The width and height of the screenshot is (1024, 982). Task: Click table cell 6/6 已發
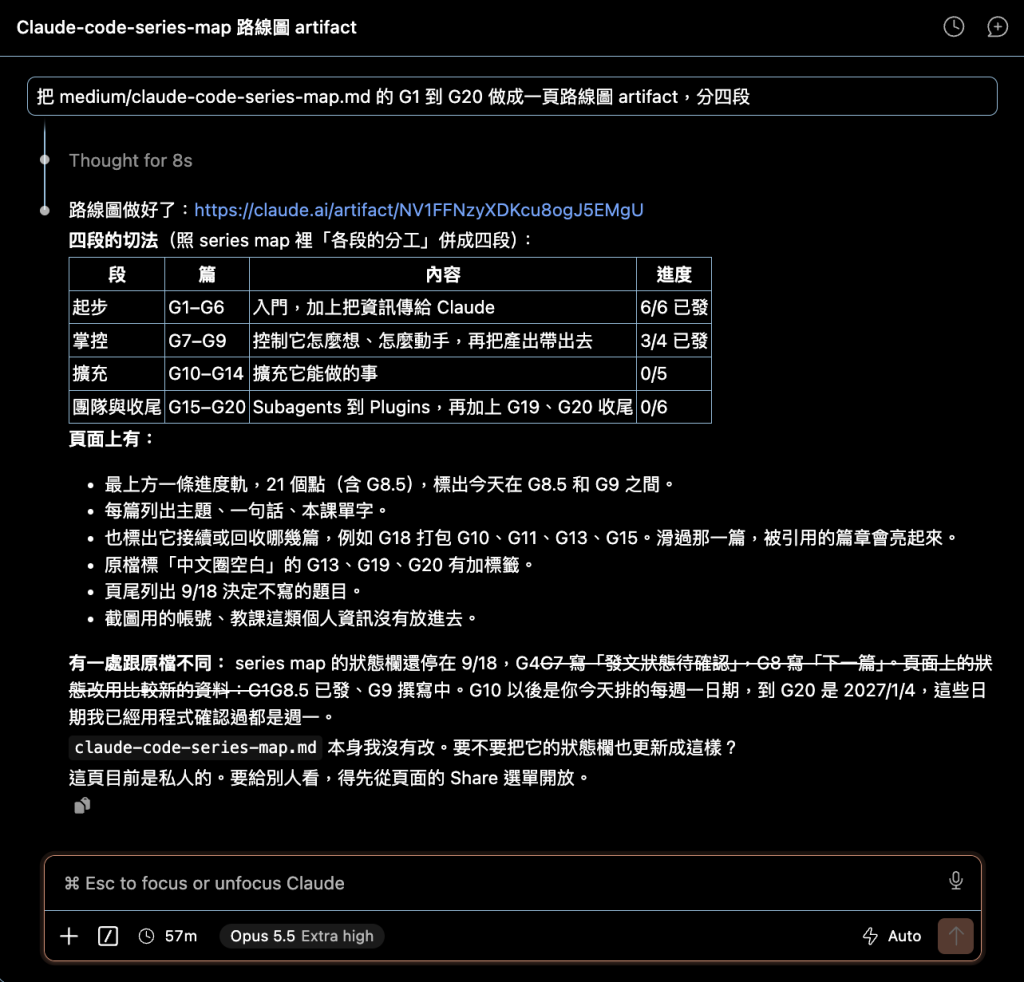coord(674,307)
